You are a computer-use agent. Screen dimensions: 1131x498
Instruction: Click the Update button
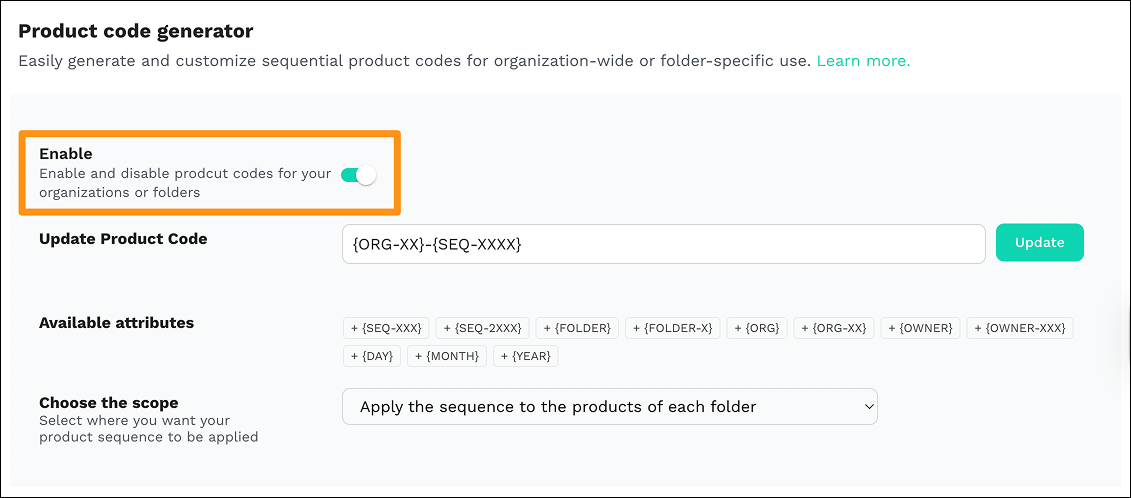pyautogui.click(x=1039, y=242)
